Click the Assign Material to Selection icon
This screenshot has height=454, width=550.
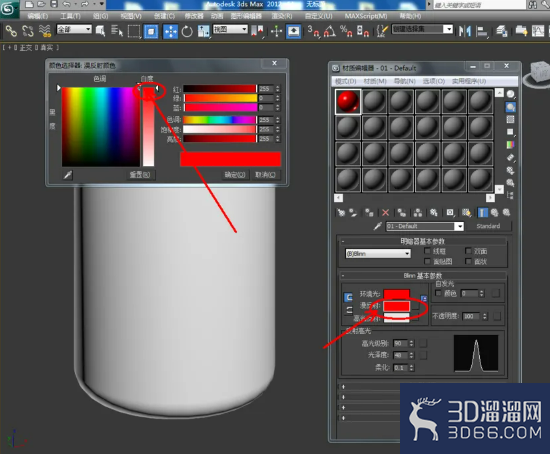point(369,213)
